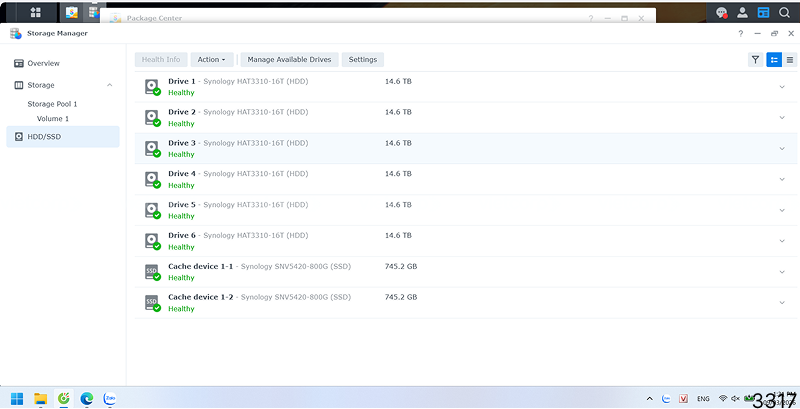Click the ENG language indicator
This screenshot has height=409, width=800.
coord(703,399)
